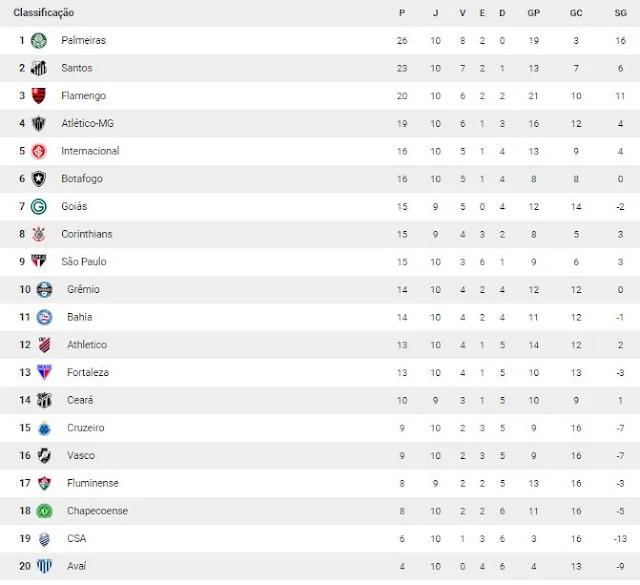
Task: Select the Botafogo row's points value
Action: (402, 179)
